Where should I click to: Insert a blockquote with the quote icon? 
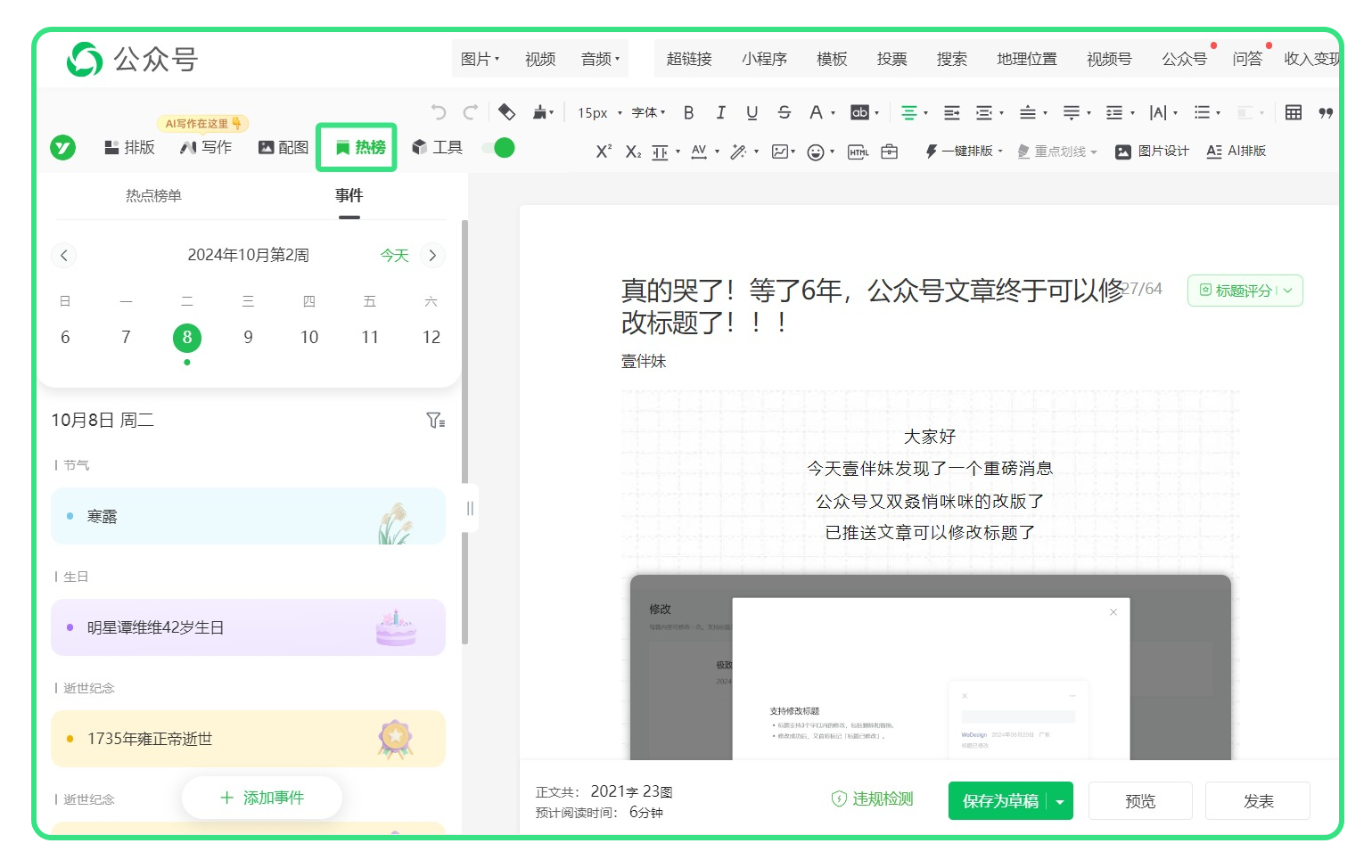(1326, 112)
